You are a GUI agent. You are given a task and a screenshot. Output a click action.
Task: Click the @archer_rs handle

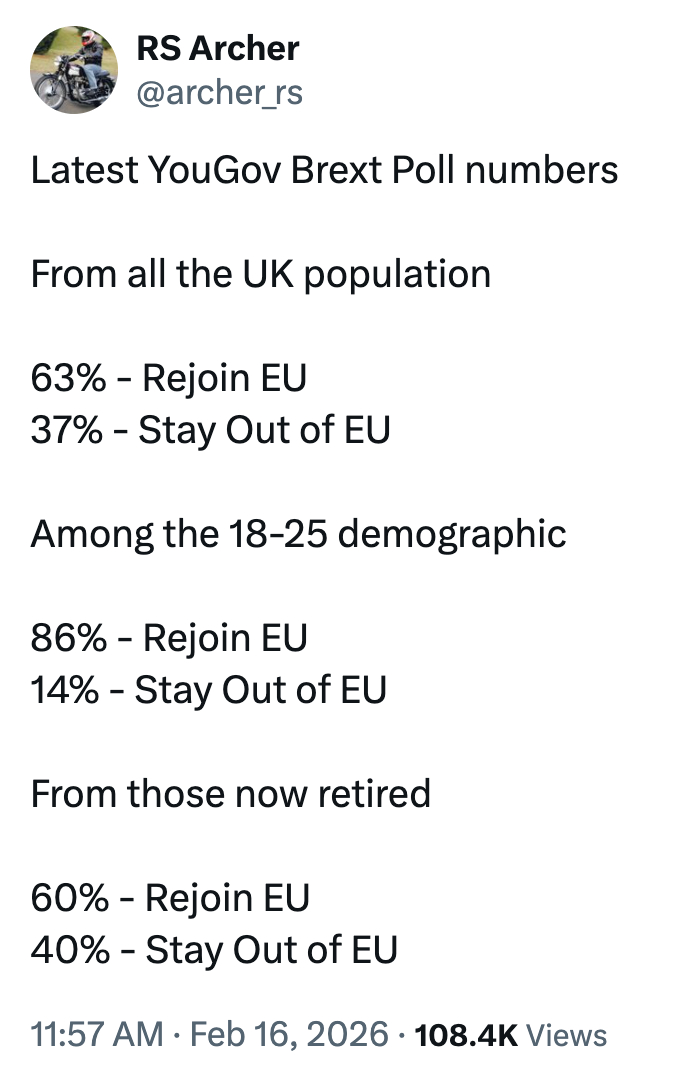(x=218, y=92)
